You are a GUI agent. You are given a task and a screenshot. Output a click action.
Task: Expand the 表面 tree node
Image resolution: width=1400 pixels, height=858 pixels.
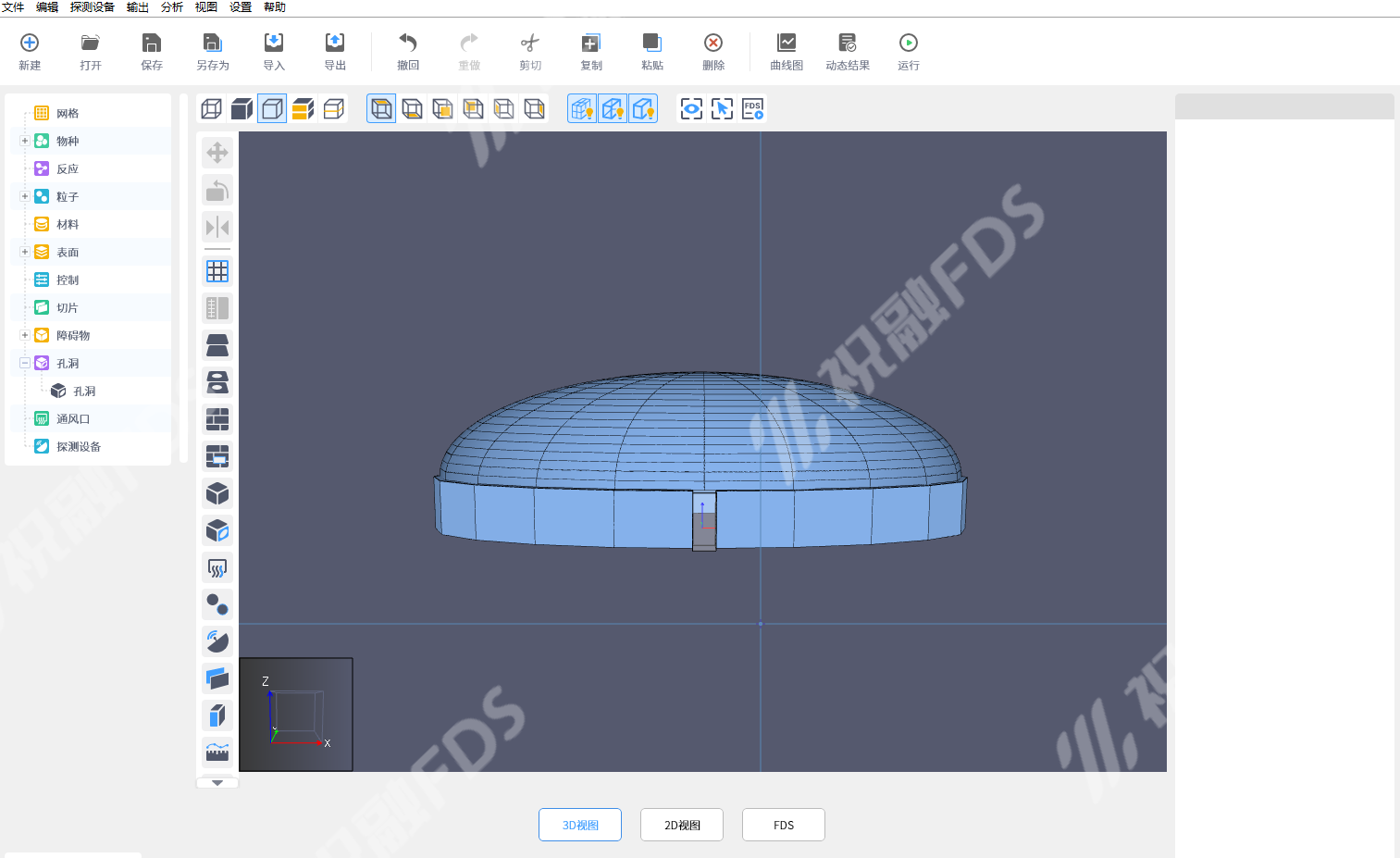click(x=25, y=252)
